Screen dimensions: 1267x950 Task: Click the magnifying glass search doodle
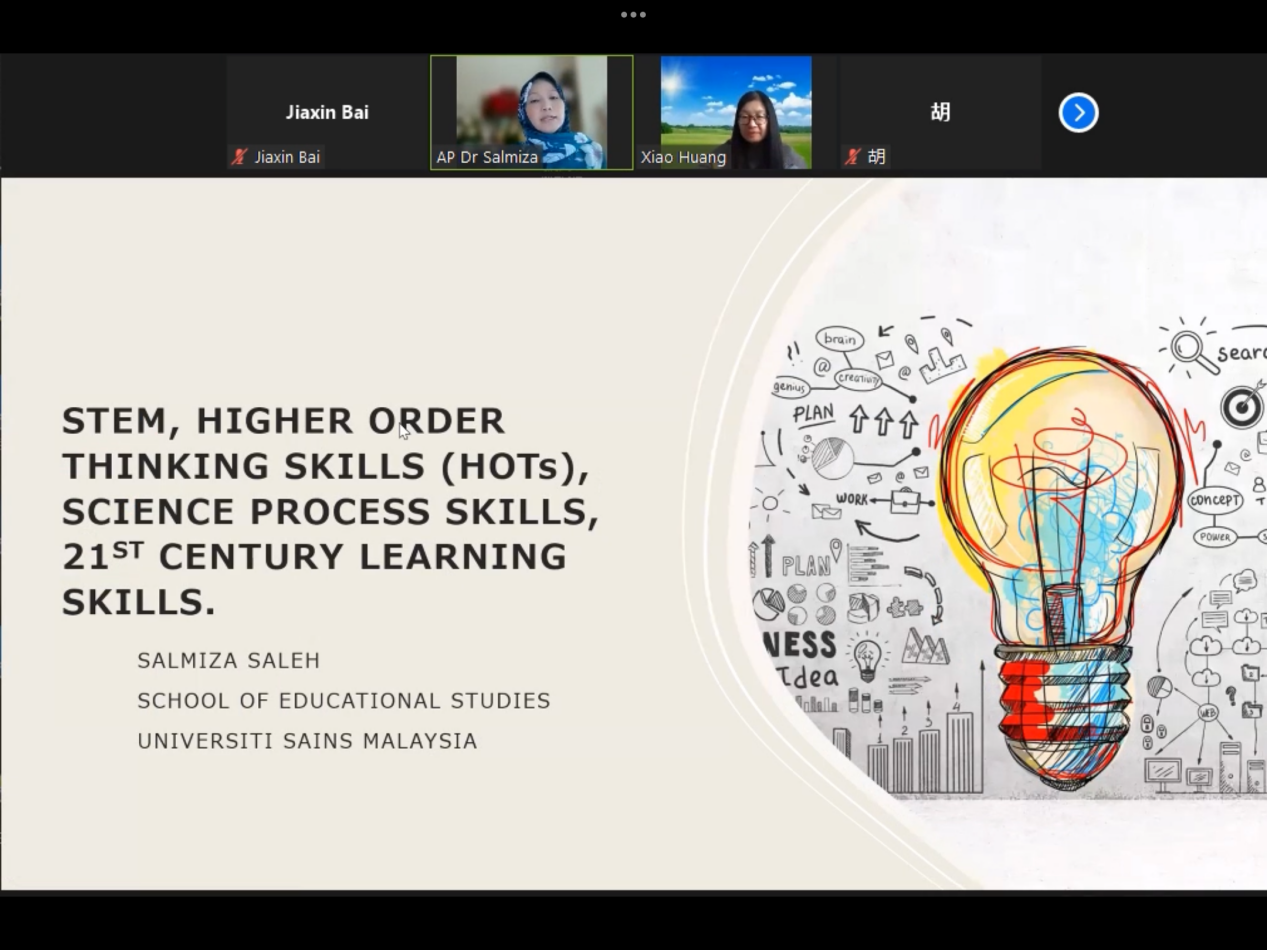point(1189,349)
